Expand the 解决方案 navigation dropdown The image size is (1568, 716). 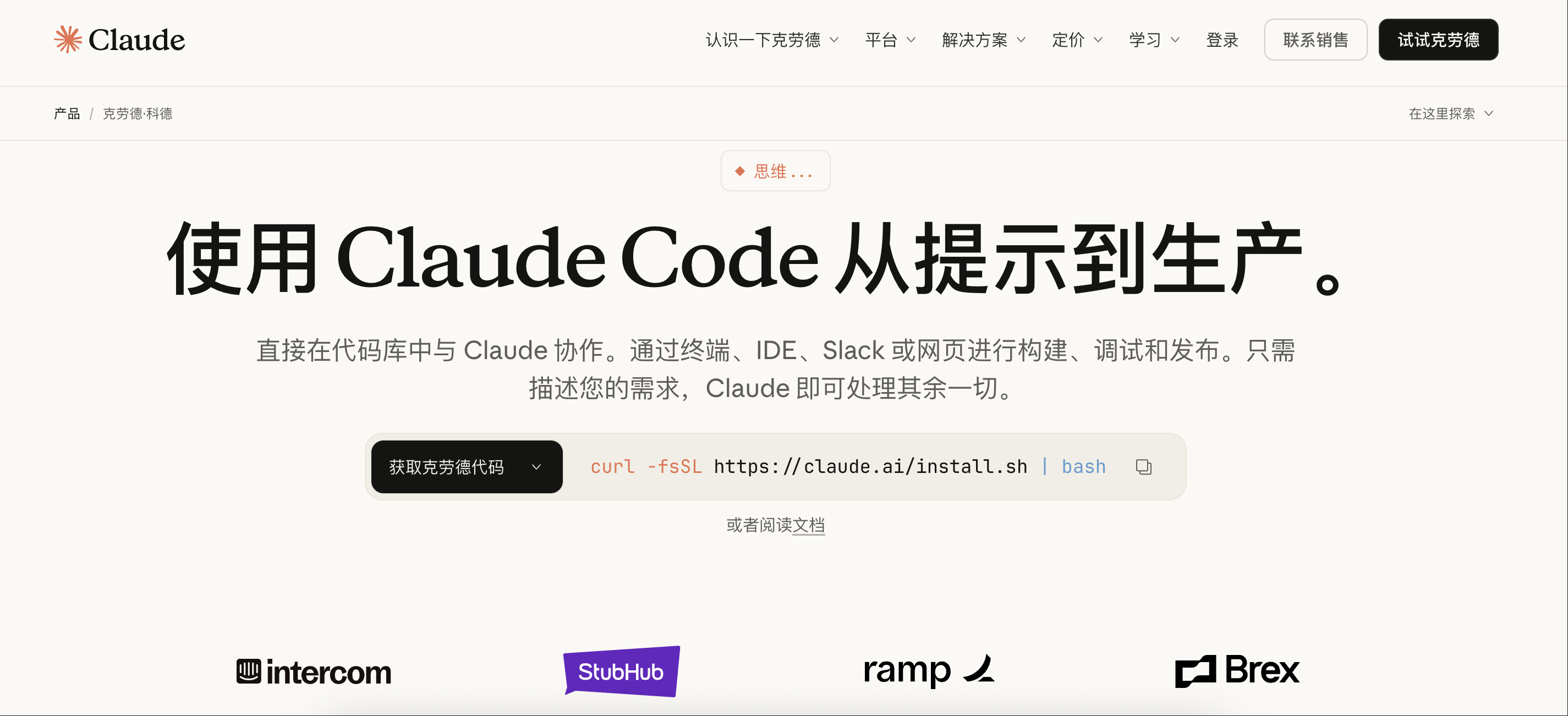tap(983, 40)
